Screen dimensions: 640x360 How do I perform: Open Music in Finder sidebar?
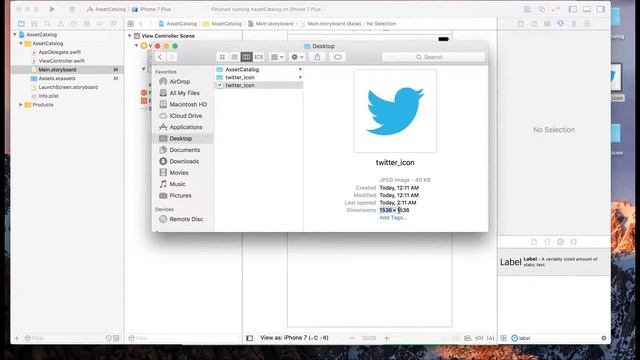pyautogui.click(x=177, y=184)
